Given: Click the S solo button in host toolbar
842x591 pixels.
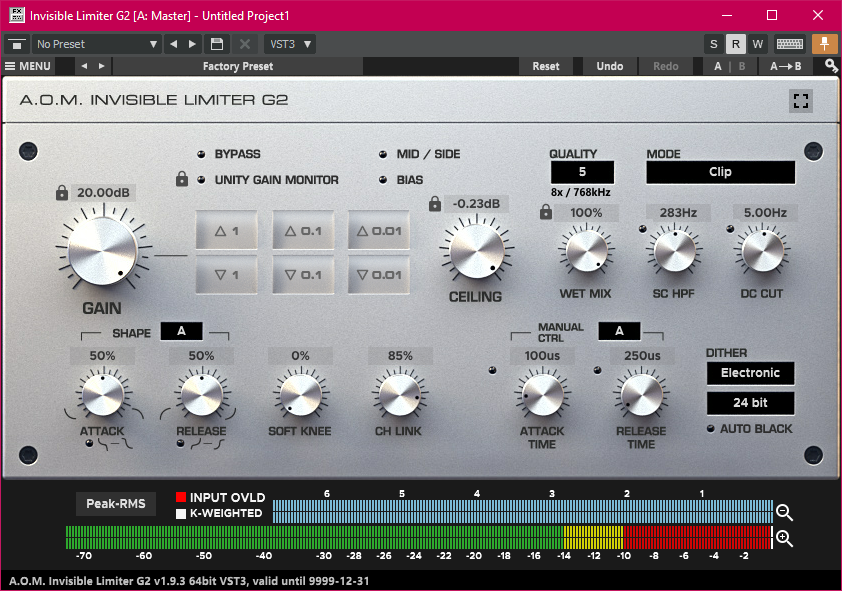Looking at the screenshot, I should point(714,44).
